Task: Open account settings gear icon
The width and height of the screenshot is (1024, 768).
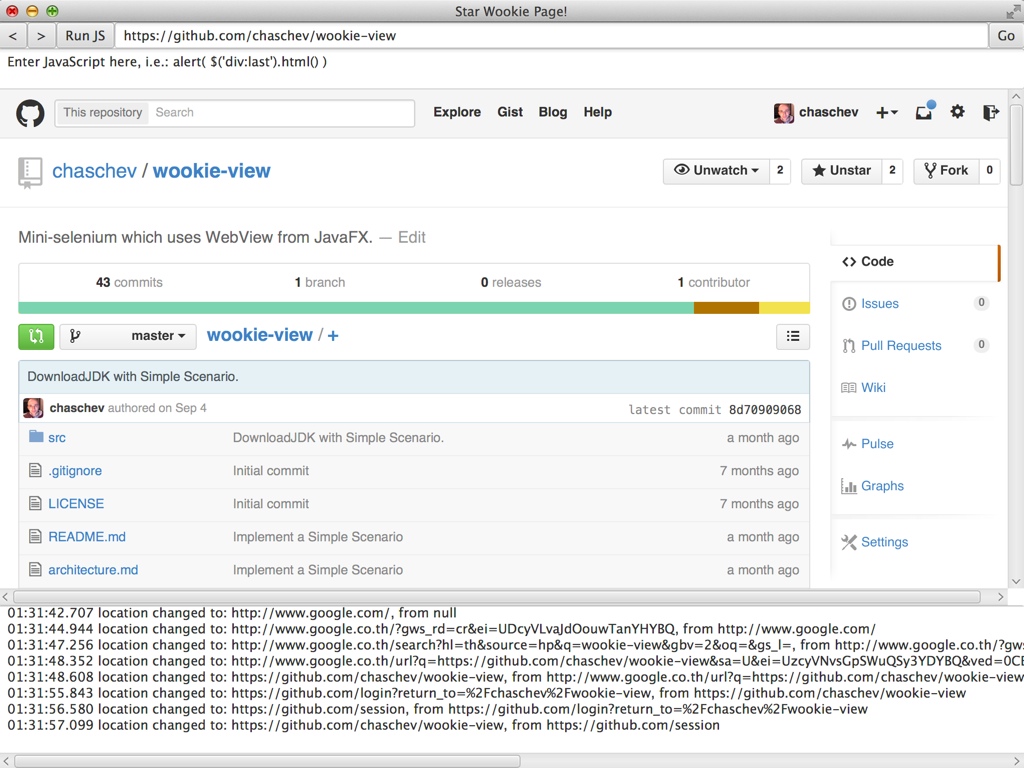Action: point(957,112)
